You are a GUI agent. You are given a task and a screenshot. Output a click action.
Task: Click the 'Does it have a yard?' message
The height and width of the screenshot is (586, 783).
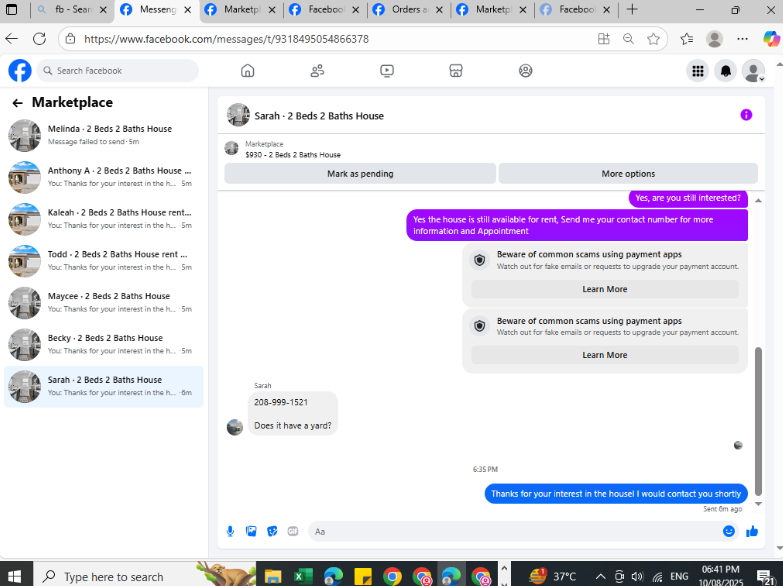(x=293, y=426)
